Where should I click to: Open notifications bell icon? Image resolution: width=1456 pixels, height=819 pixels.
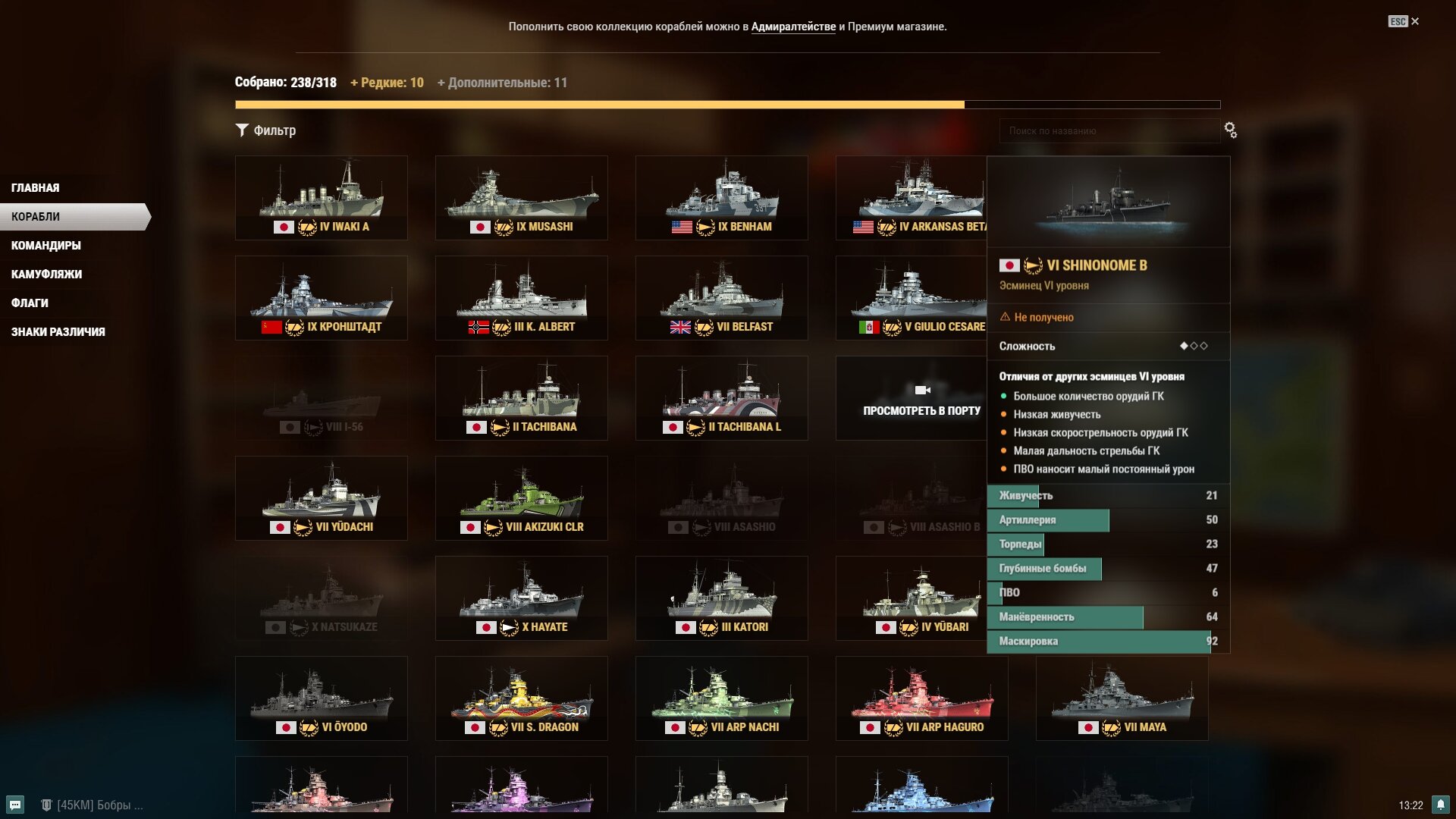[1441, 805]
